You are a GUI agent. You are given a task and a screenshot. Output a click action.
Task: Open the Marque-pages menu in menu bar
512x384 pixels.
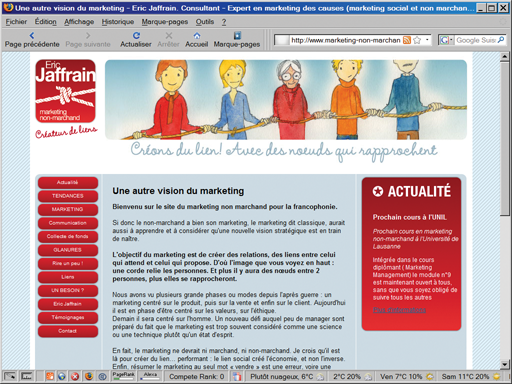click(165, 22)
